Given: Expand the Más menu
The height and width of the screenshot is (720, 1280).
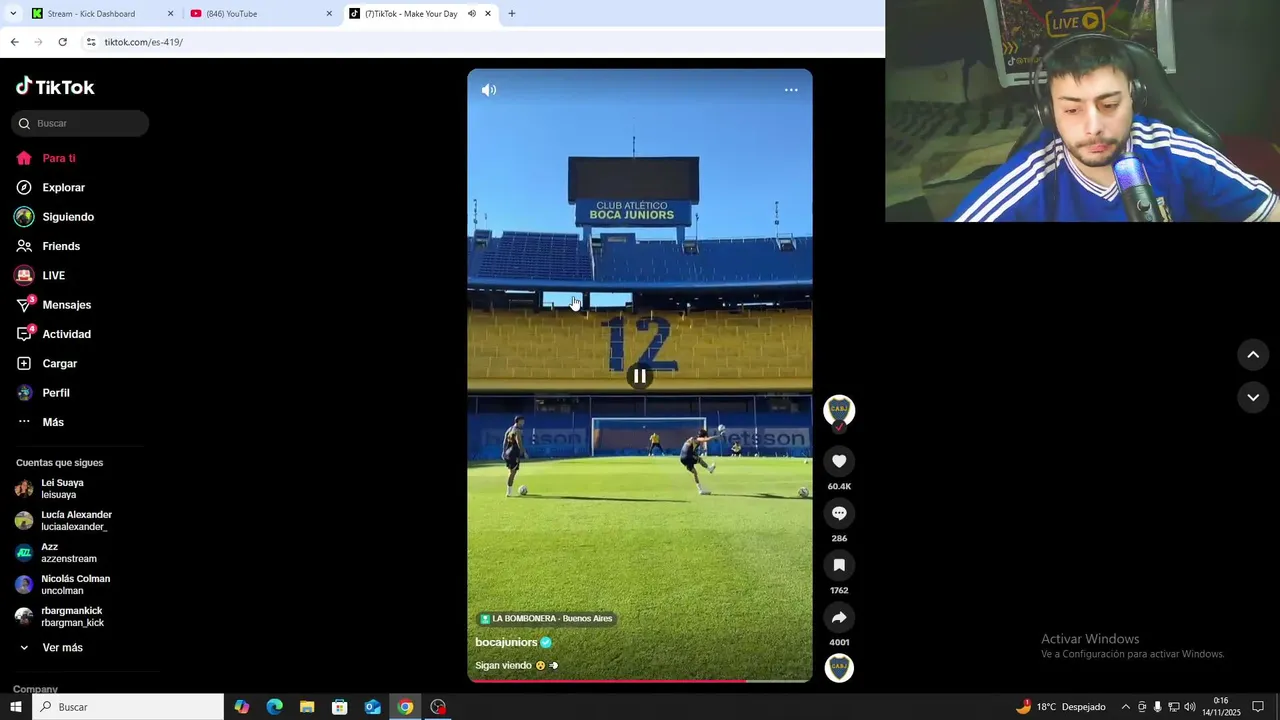Looking at the screenshot, I should point(40,422).
